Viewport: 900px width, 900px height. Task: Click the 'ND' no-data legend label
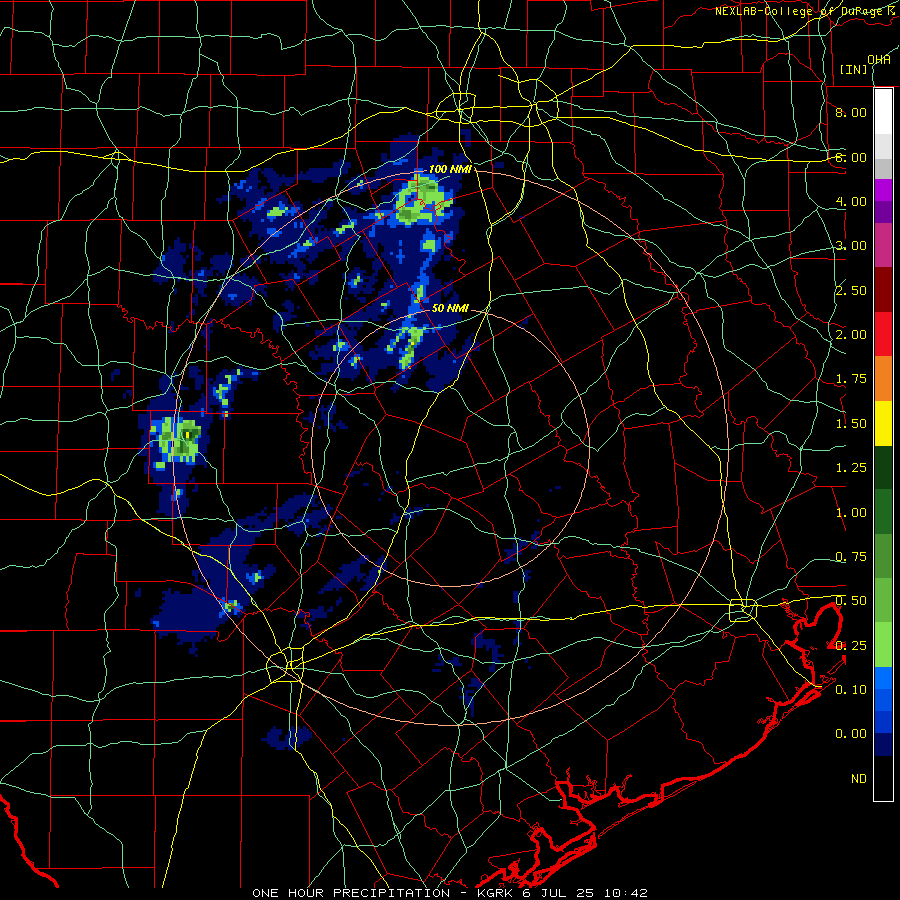pyautogui.click(x=859, y=779)
